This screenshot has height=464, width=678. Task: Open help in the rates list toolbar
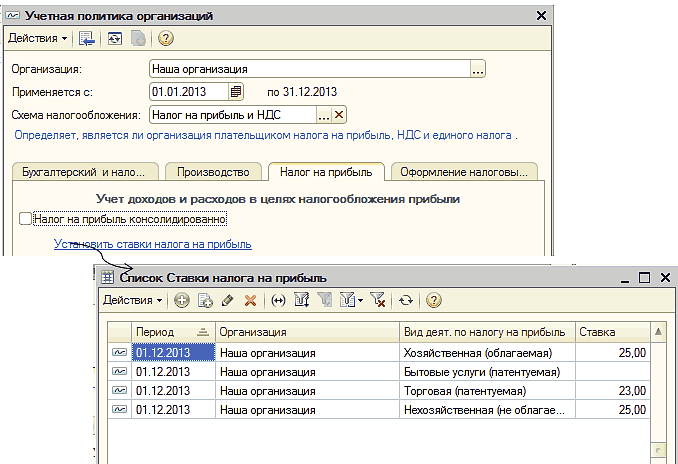(x=434, y=299)
